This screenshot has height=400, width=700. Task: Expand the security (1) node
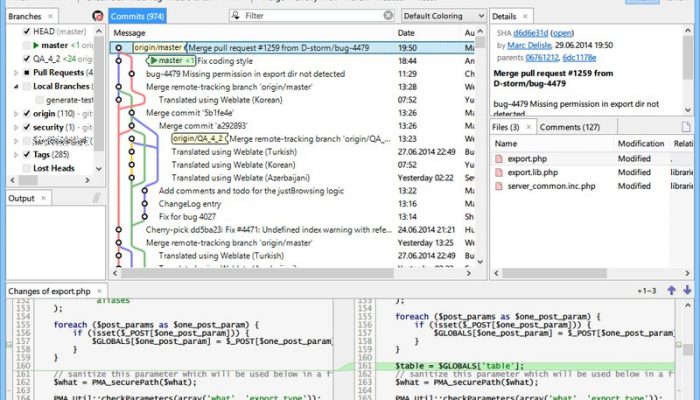16,127
